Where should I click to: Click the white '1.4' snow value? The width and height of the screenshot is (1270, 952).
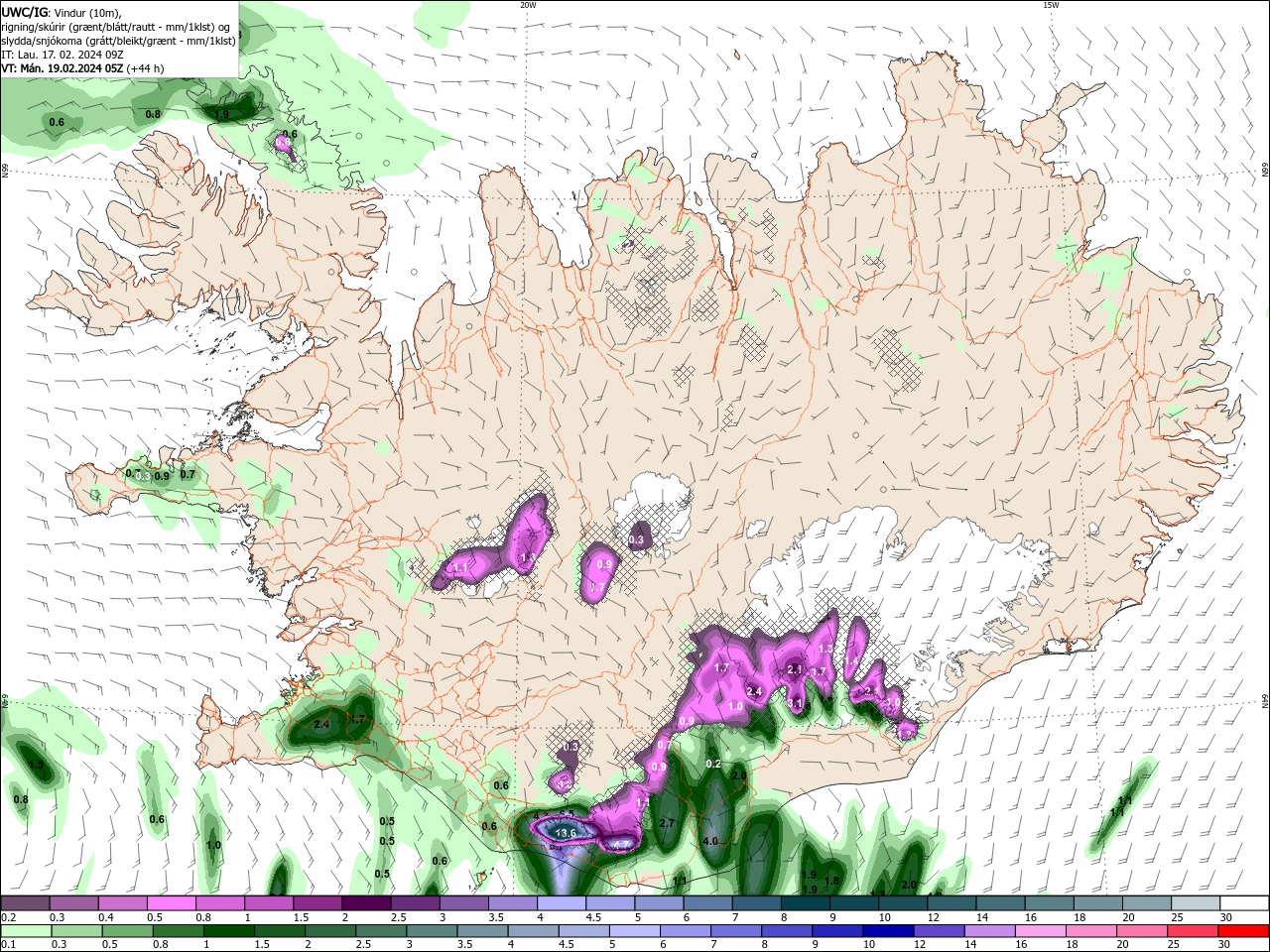point(850,661)
